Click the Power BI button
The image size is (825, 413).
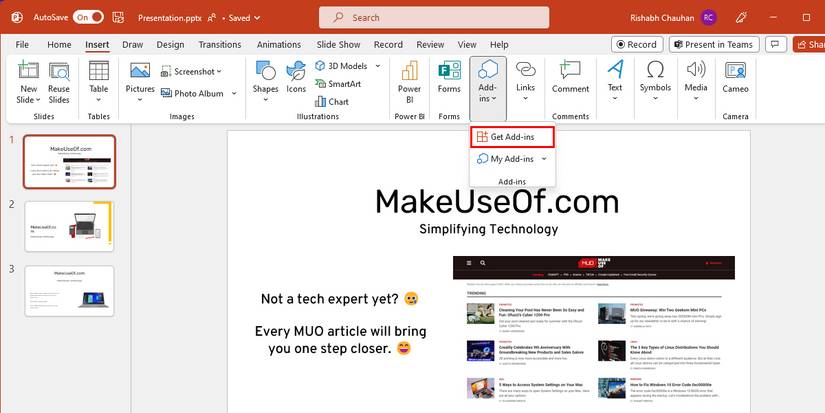coord(409,83)
